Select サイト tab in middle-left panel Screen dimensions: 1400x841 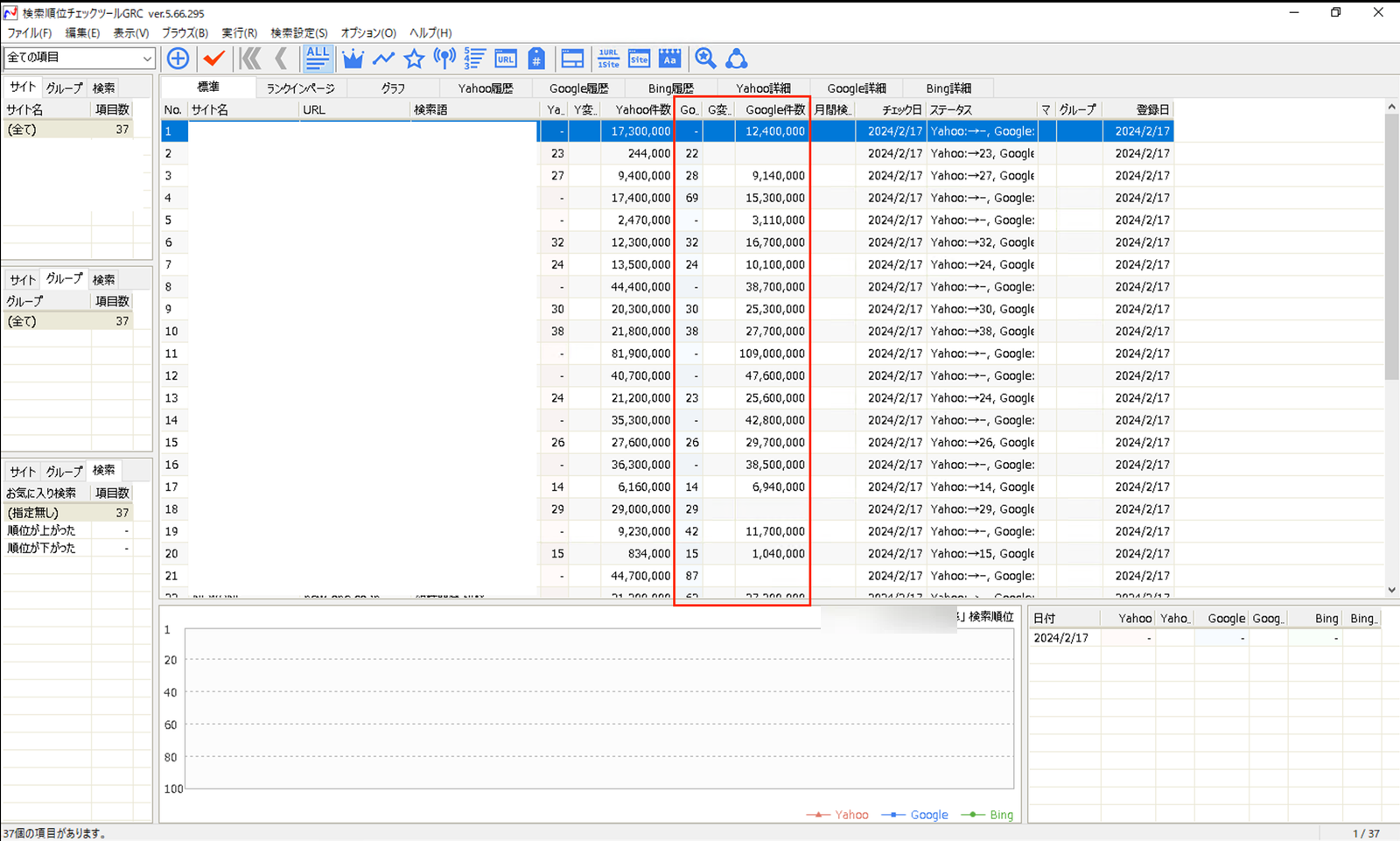coord(23,279)
